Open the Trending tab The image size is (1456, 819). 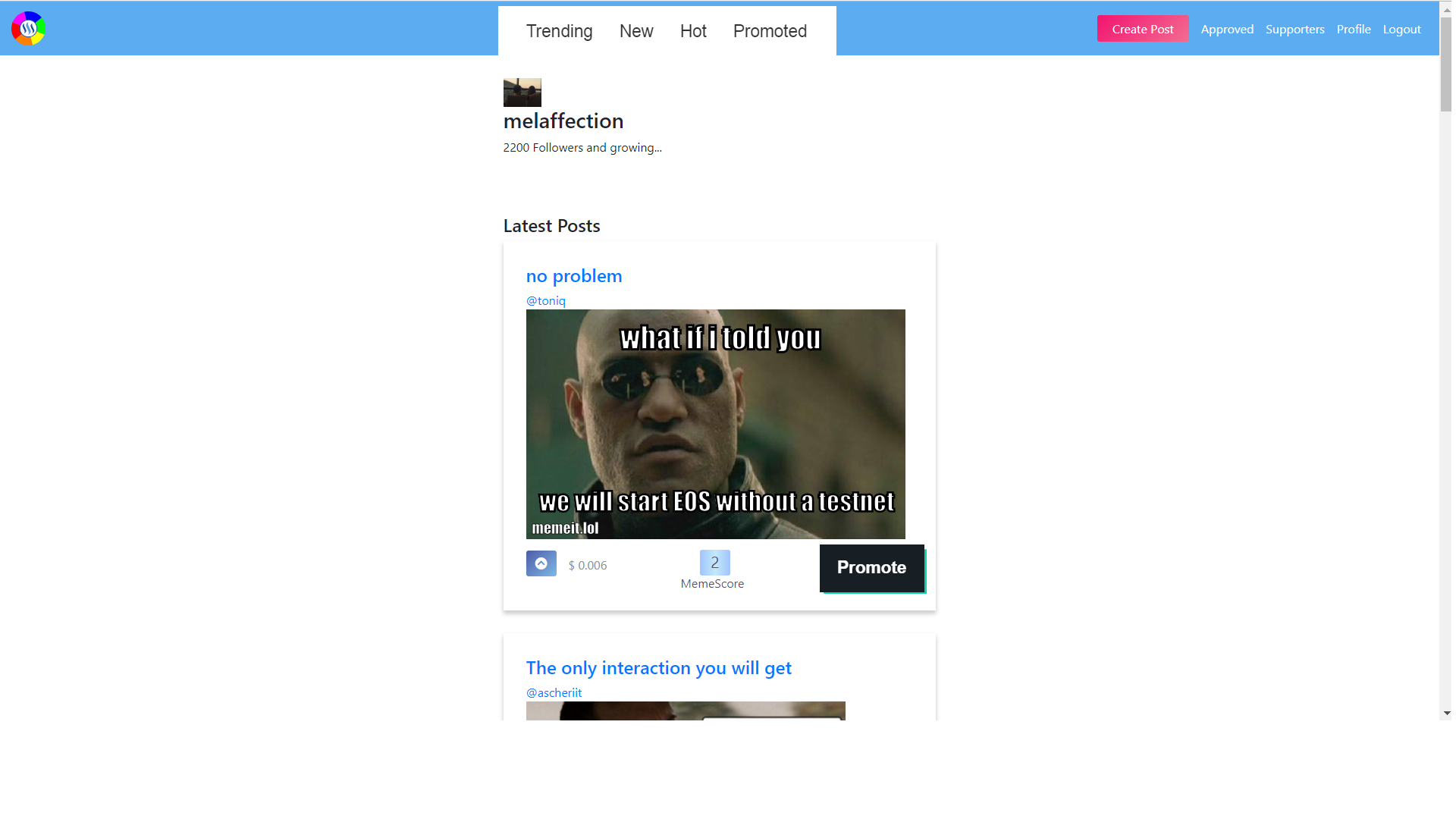(x=559, y=31)
